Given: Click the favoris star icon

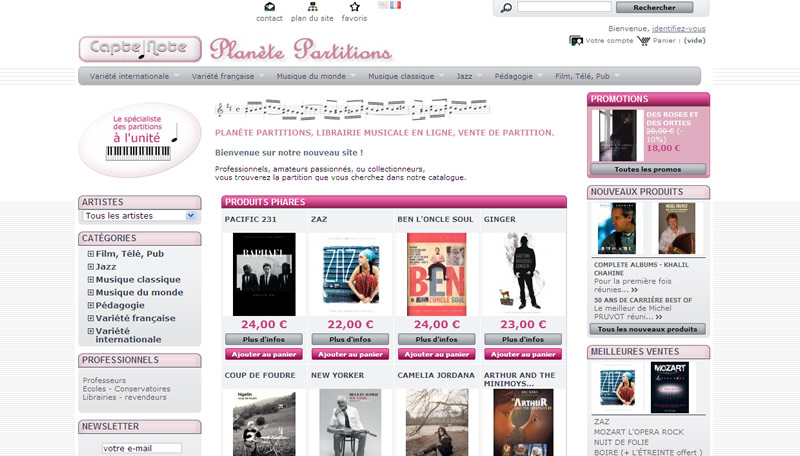Looking at the screenshot, I should 355,7.
